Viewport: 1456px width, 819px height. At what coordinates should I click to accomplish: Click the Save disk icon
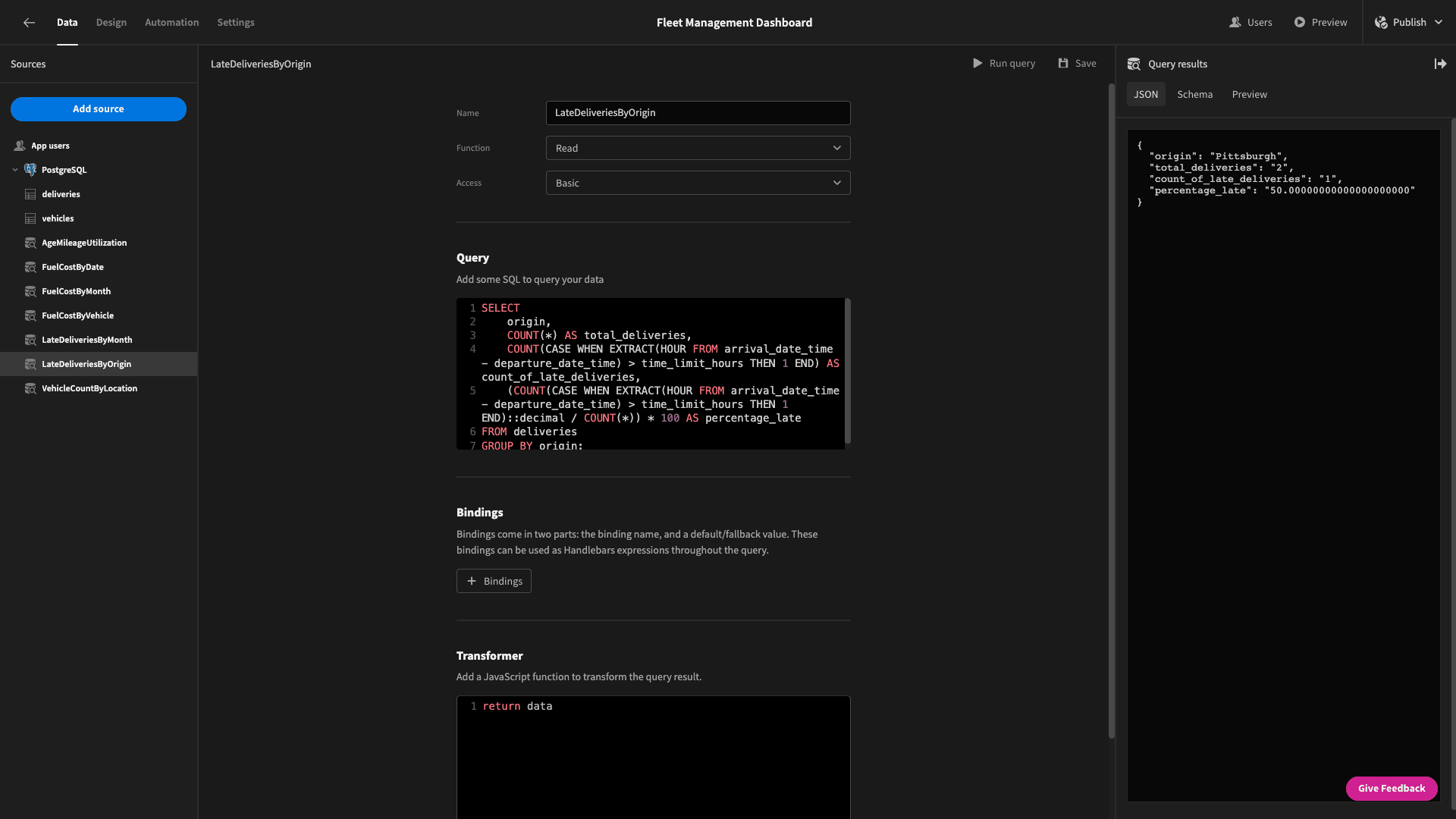coord(1063,64)
